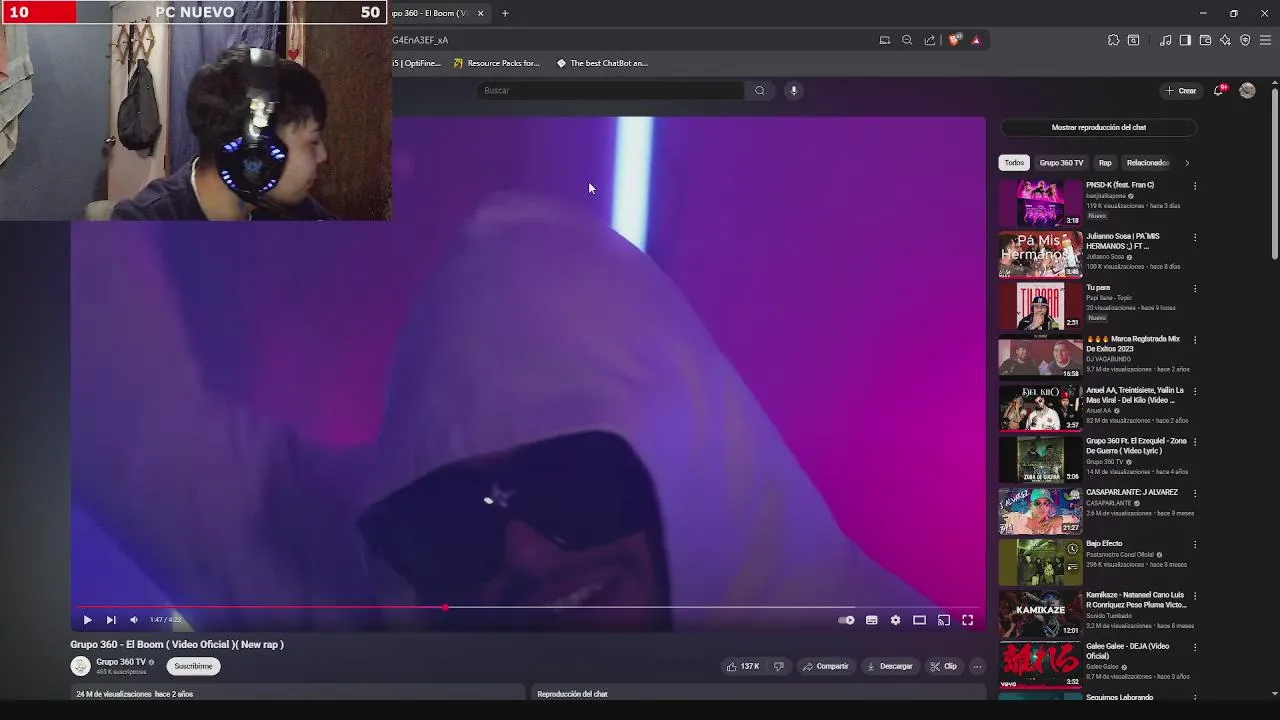Open the Crear create menu
This screenshot has width=1280, height=720.
tap(1180, 91)
